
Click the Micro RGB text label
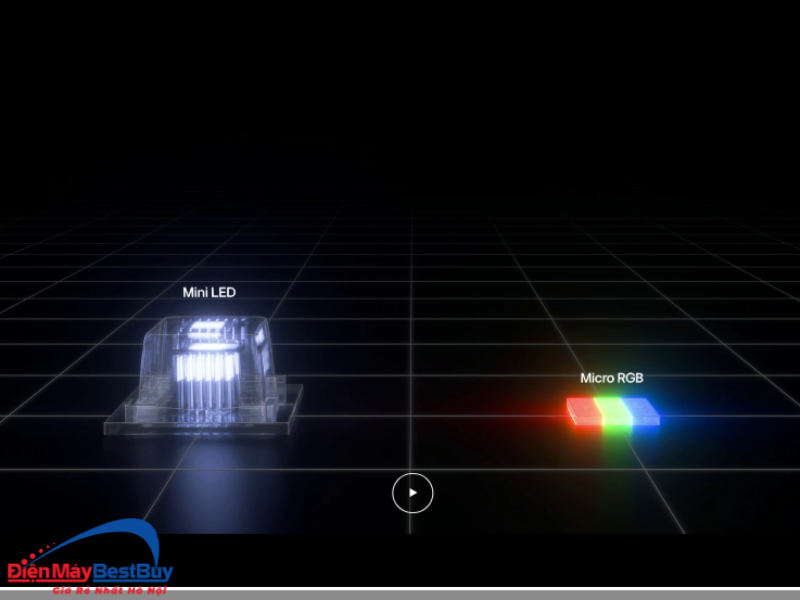611,378
